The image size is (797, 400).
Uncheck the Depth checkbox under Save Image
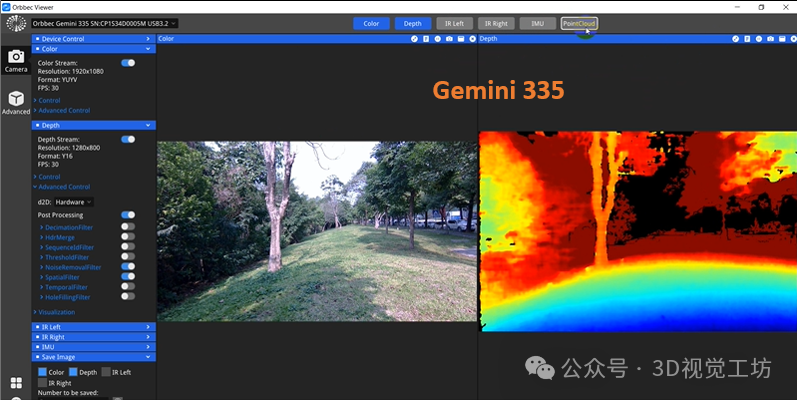73,372
